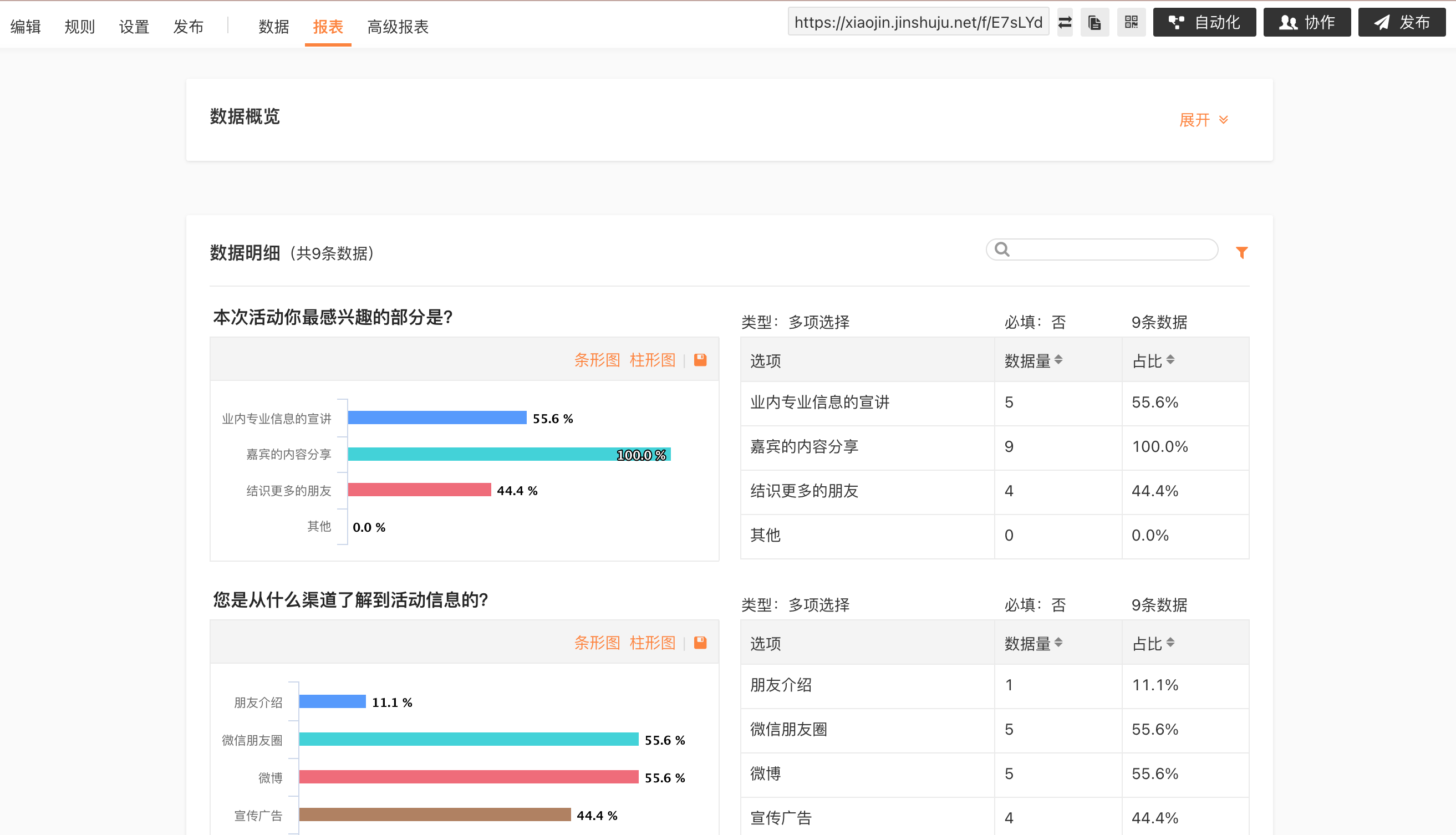Select 条形图 for the interest question chart
Image resolution: width=1456 pixels, height=835 pixels.
(597, 360)
